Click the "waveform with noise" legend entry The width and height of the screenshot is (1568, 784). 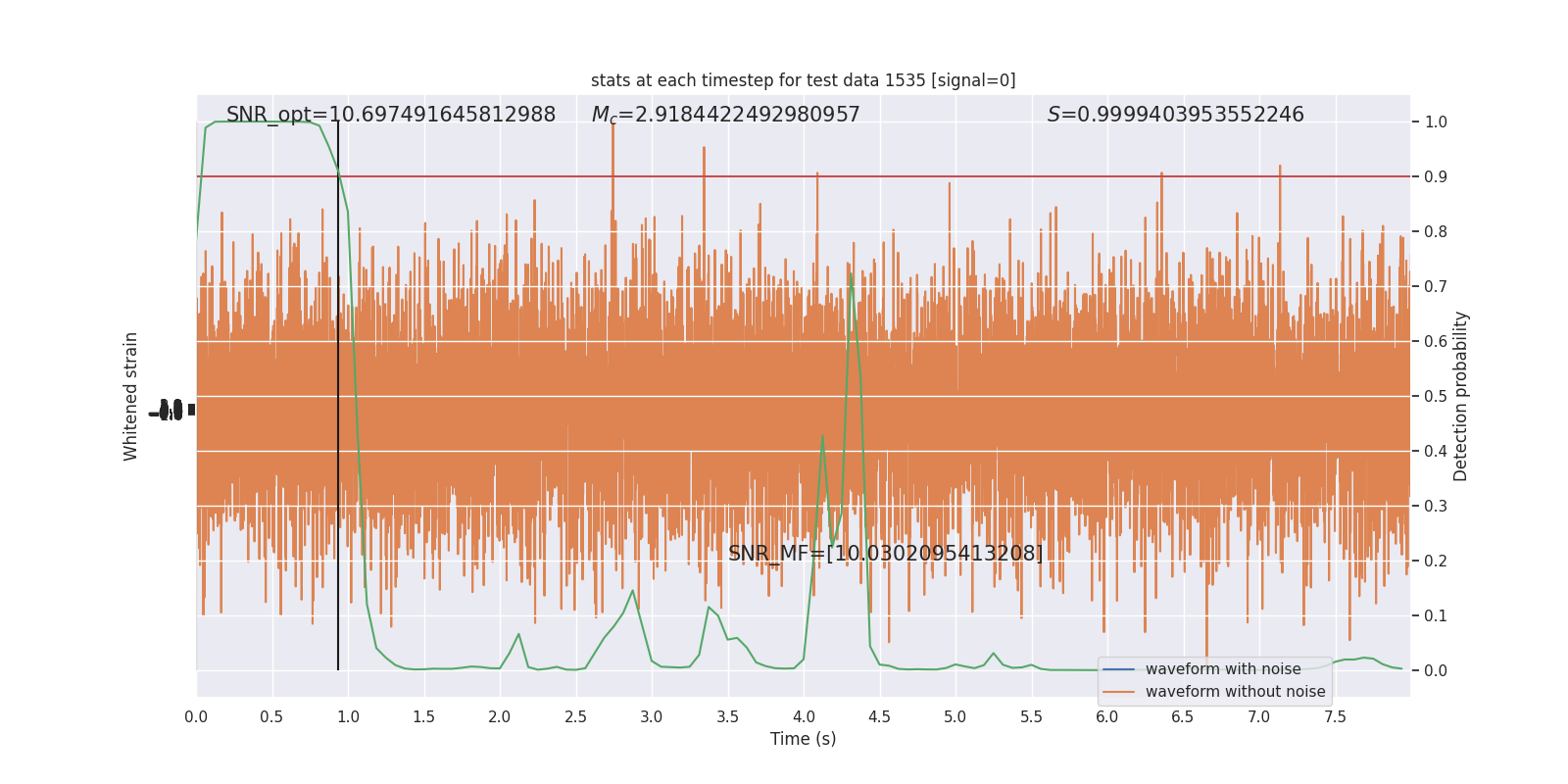(x=1223, y=669)
